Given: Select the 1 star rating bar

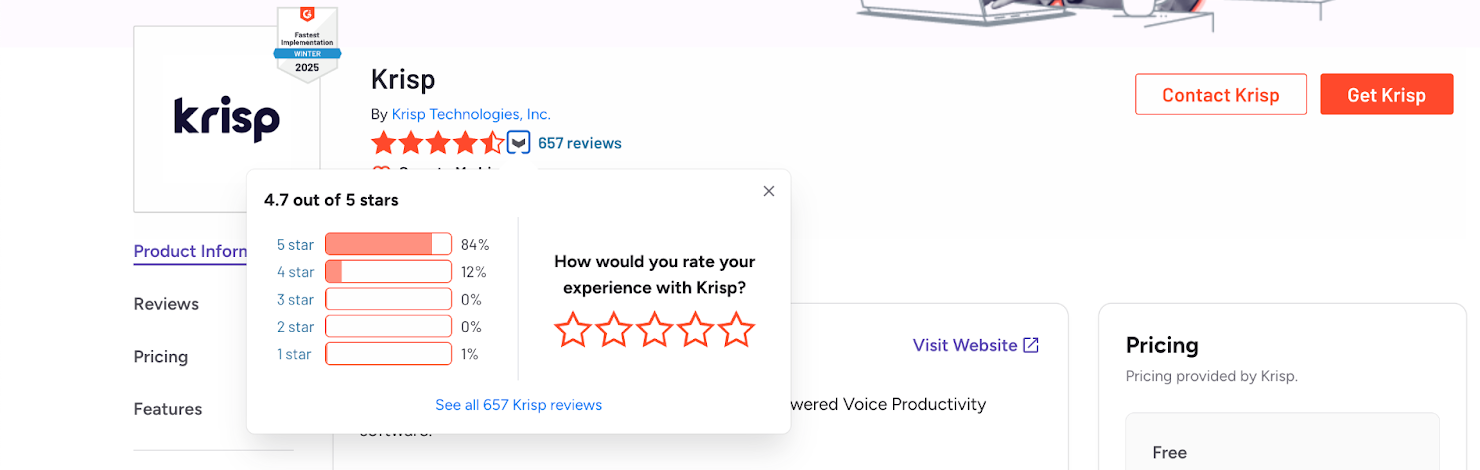Looking at the screenshot, I should (x=388, y=354).
